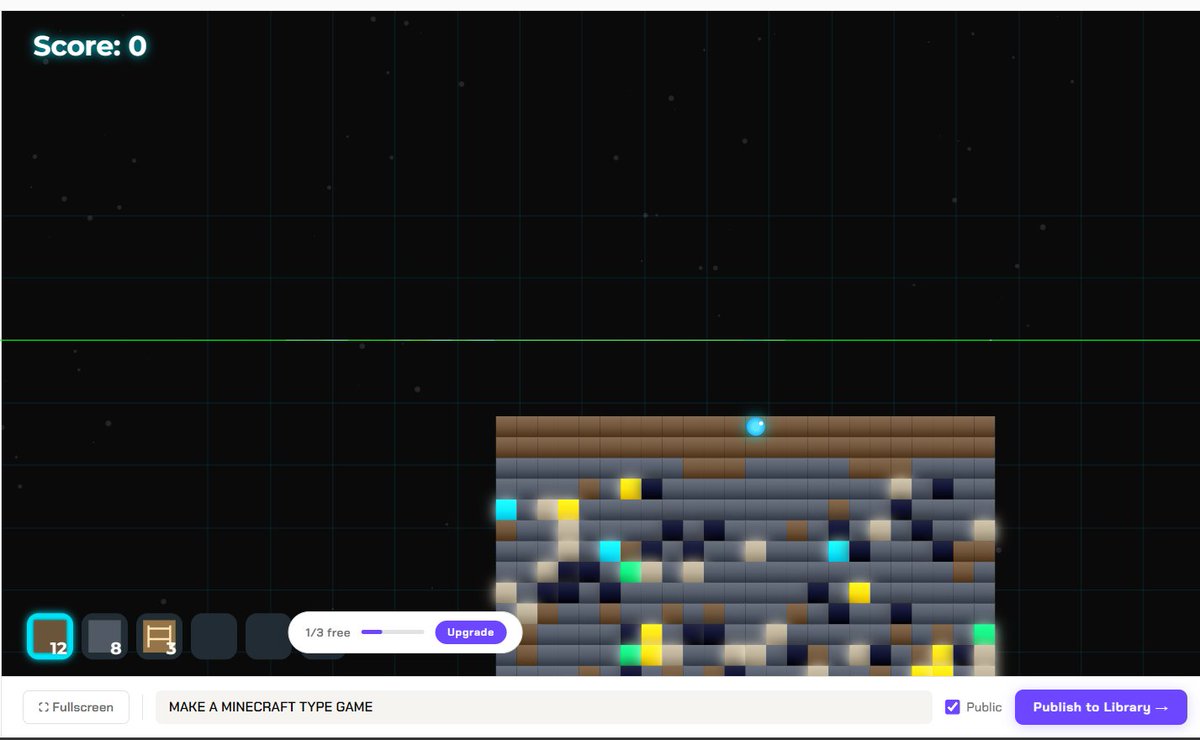Mine the green ore on terrain's right edge
This screenshot has height=740, width=1200.
(x=984, y=634)
